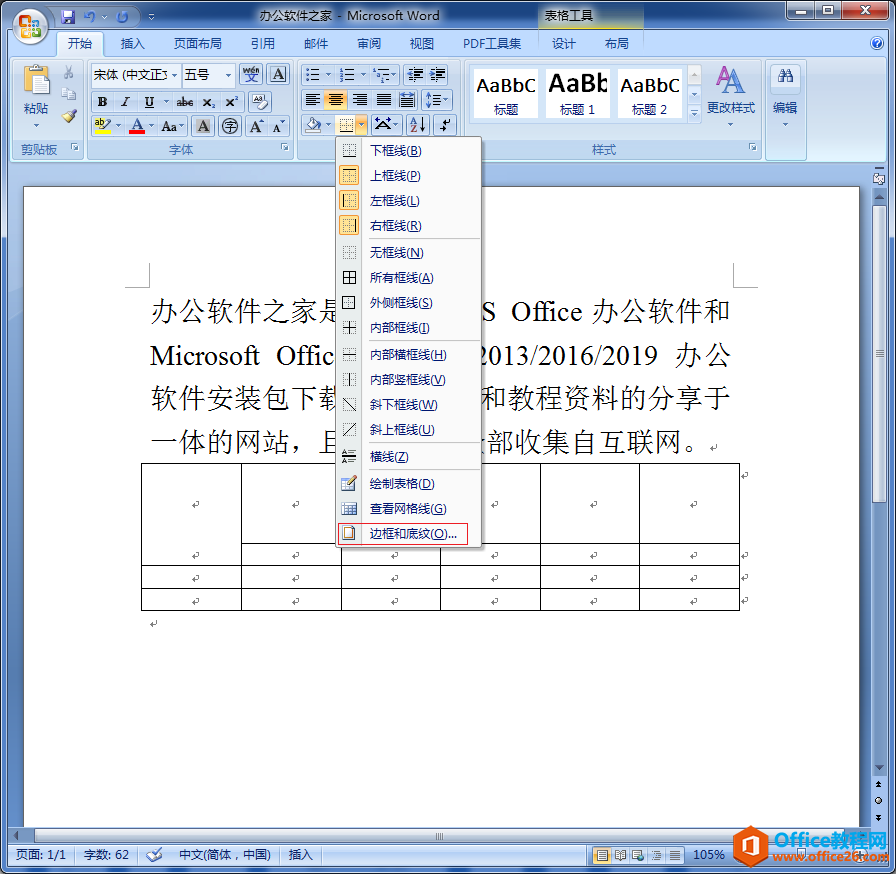Open the Editing 编辑 binoculars group
The width and height of the screenshot is (896, 874).
click(785, 95)
